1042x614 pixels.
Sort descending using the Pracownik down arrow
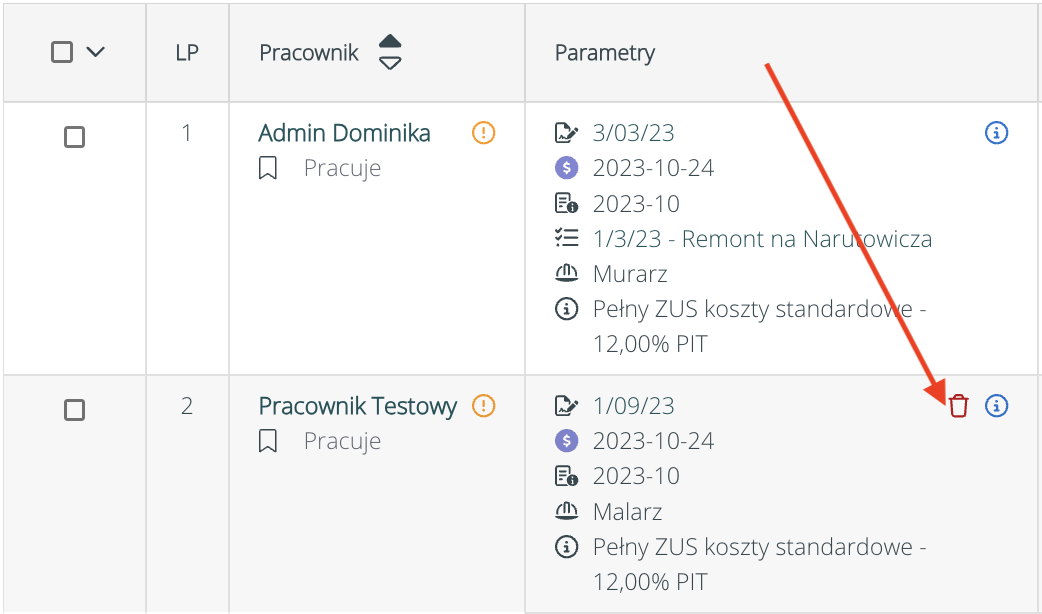coord(390,63)
